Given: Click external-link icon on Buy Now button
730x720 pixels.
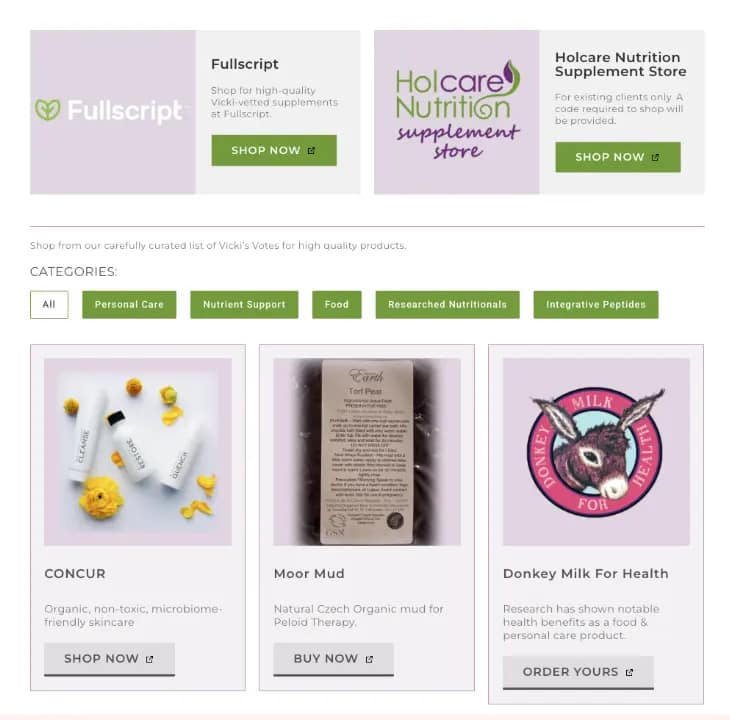Looking at the screenshot, I should (x=369, y=659).
